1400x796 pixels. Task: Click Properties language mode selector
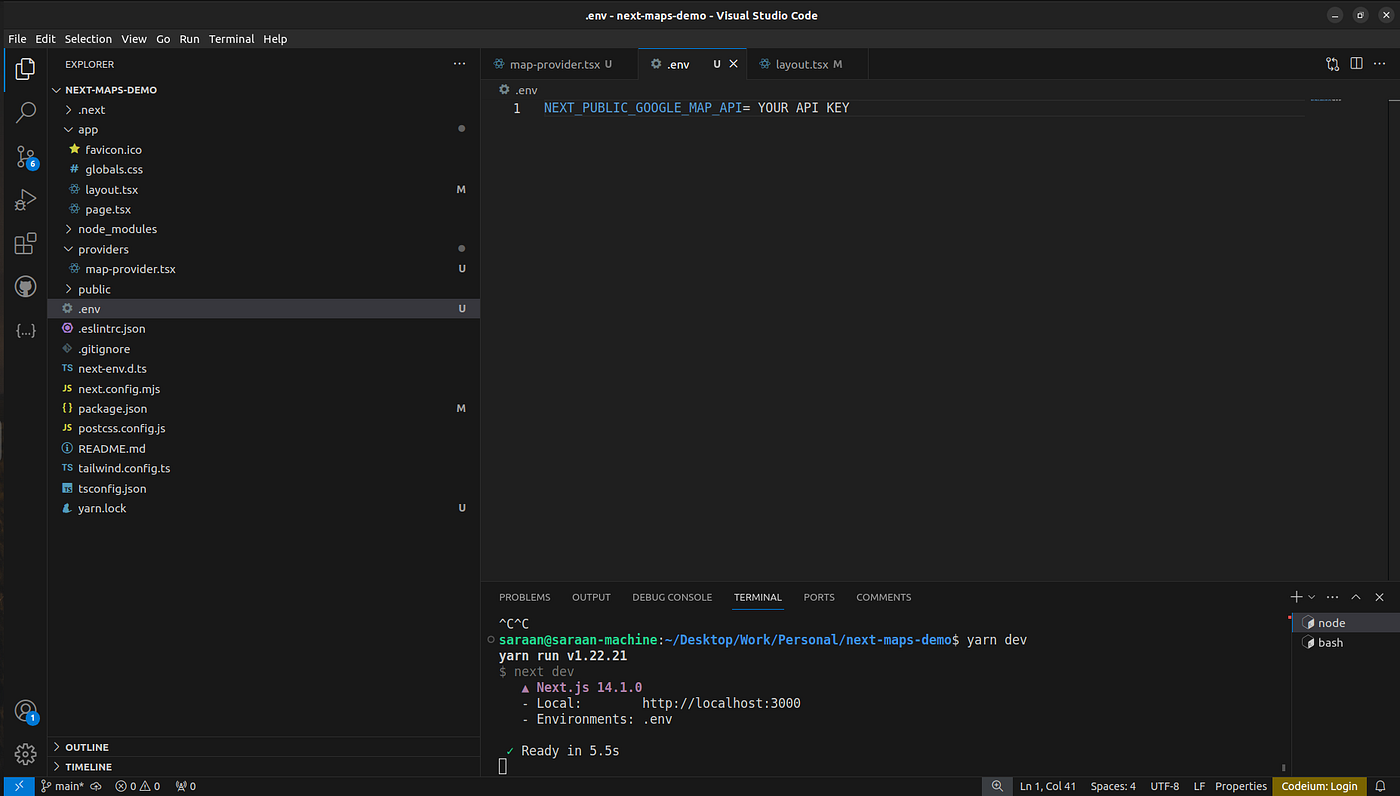pyautogui.click(x=1241, y=786)
